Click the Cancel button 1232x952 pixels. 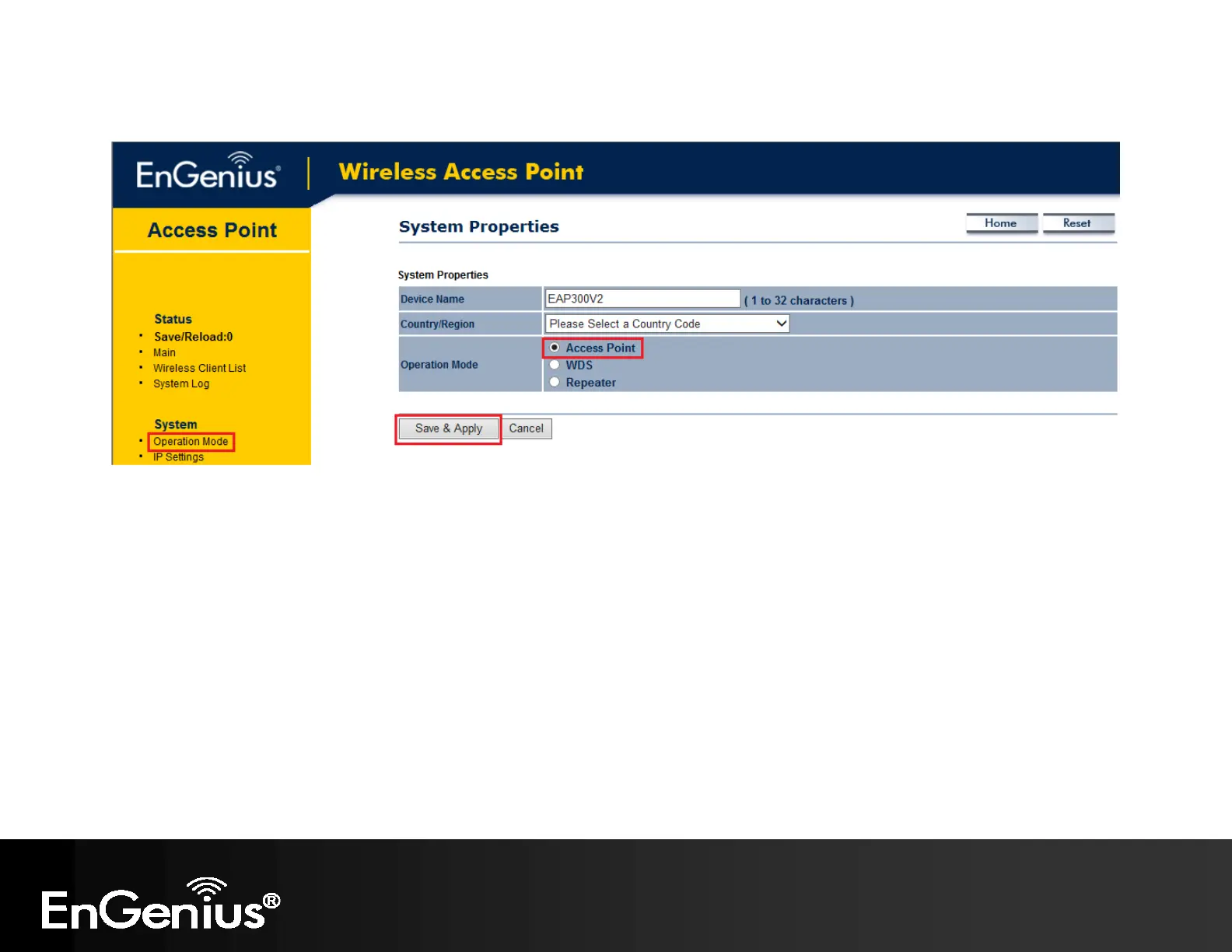(527, 429)
